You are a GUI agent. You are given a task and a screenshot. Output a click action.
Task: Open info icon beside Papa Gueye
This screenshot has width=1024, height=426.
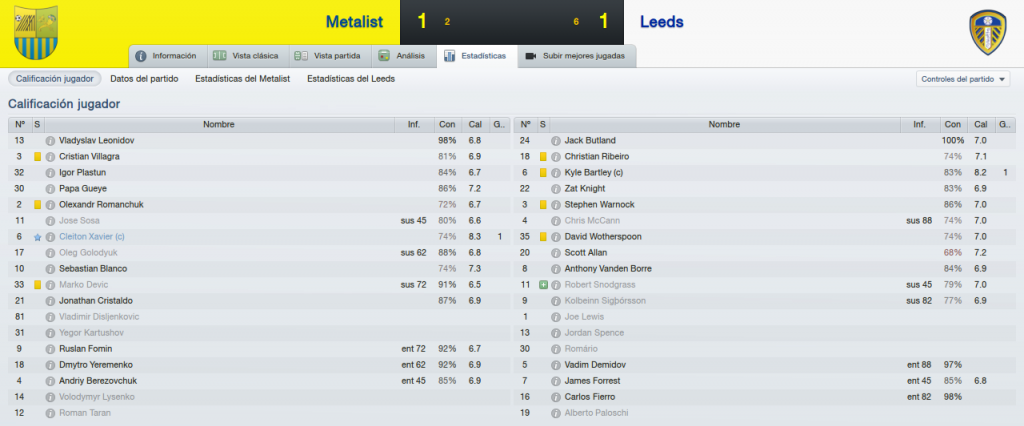click(x=50, y=189)
